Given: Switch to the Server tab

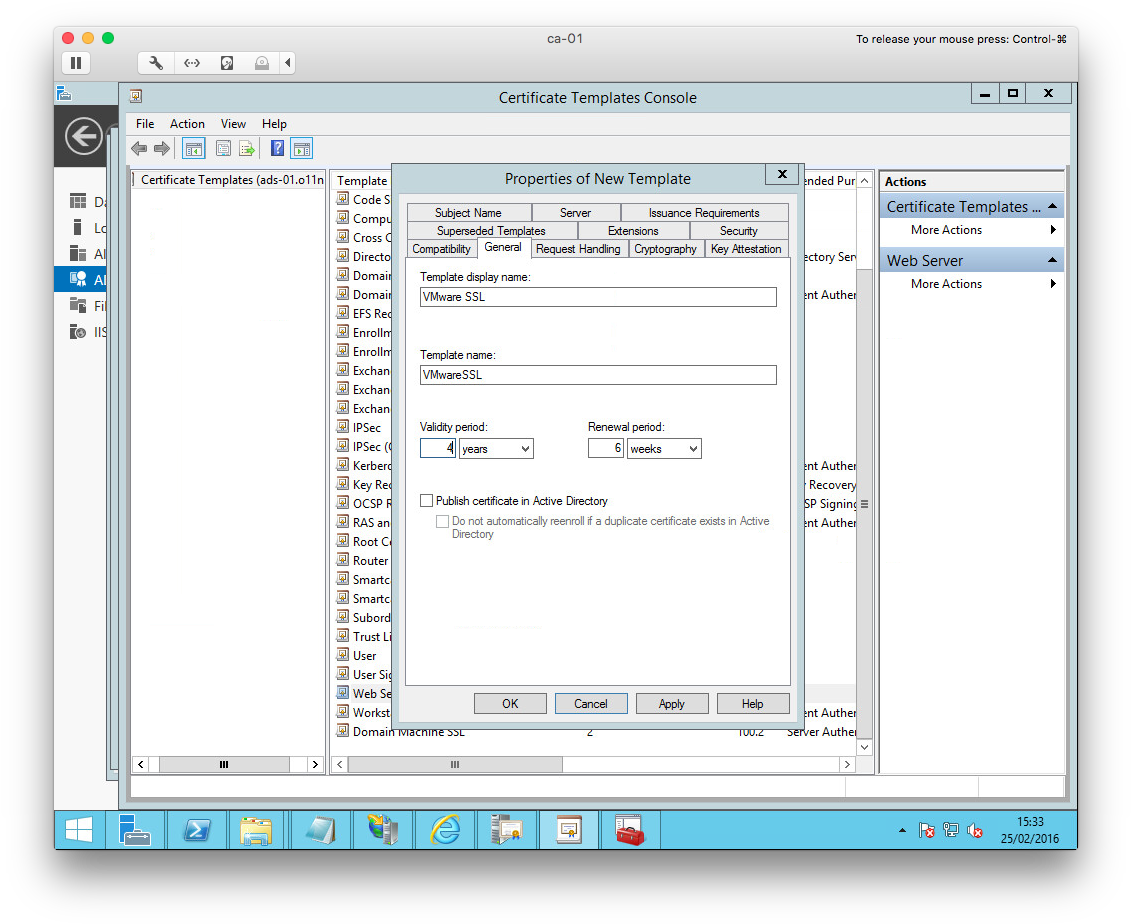Looking at the screenshot, I should [x=576, y=213].
